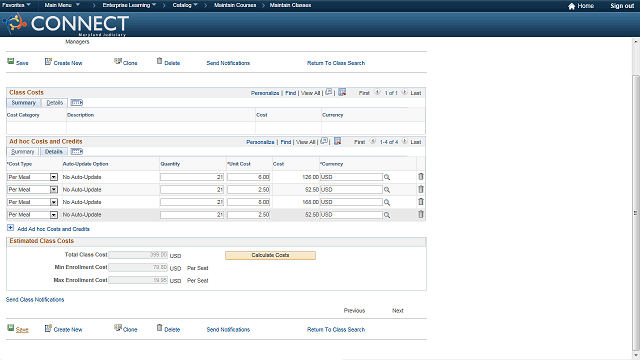This screenshot has width=640, height=360.
Task: Open Maintain Classes breadcrumb
Action: point(290,5)
